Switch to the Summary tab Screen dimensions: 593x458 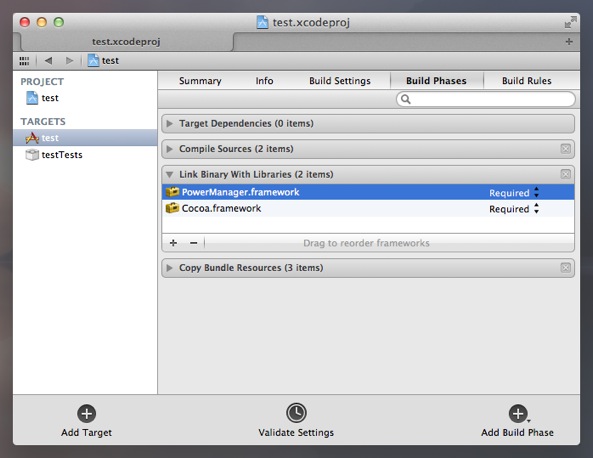pyautogui.click(x=200, y=81)
